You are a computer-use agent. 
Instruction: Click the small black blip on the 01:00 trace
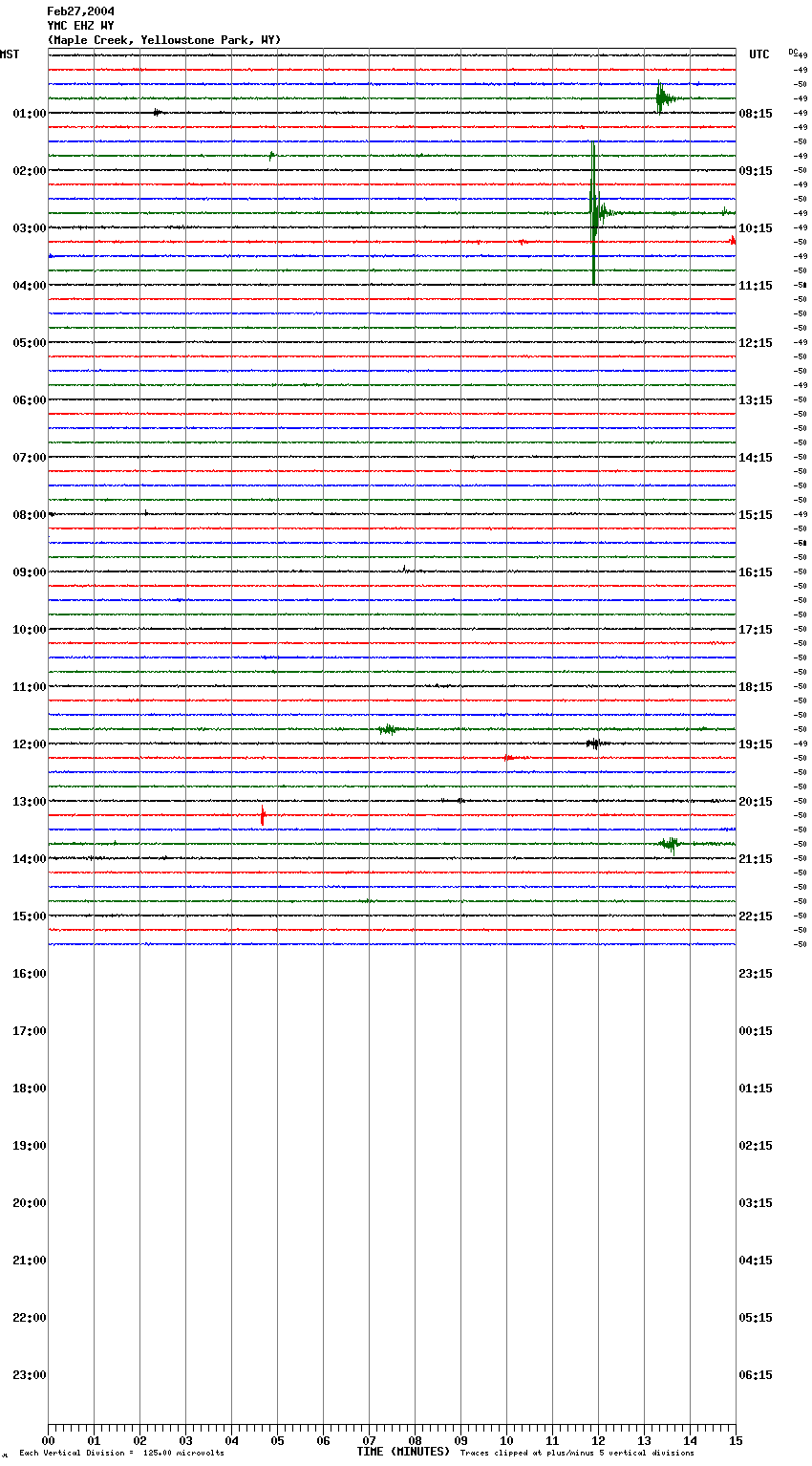[x=158, y=113]
